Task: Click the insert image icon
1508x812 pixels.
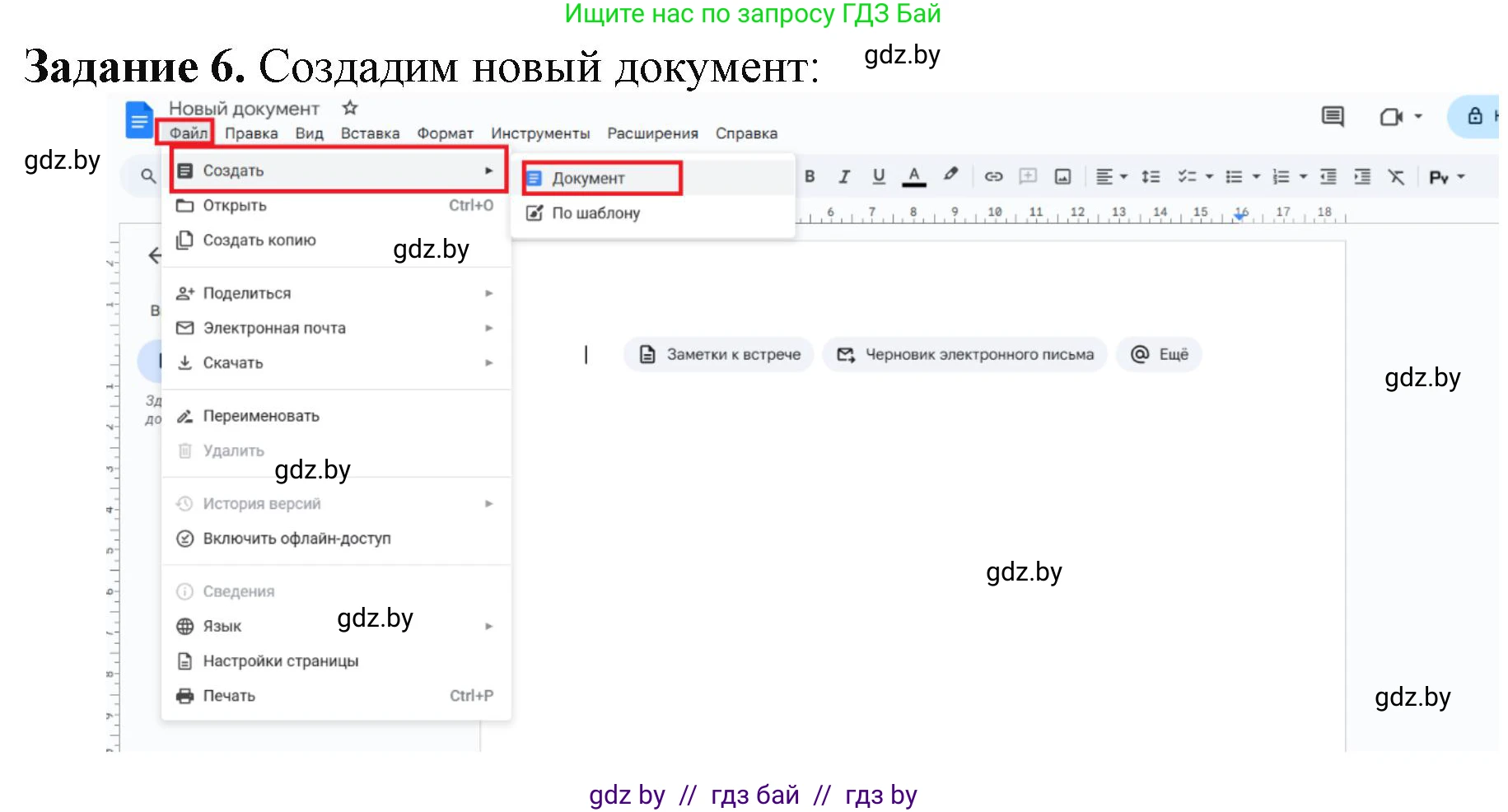Action: pos(1062,176)
